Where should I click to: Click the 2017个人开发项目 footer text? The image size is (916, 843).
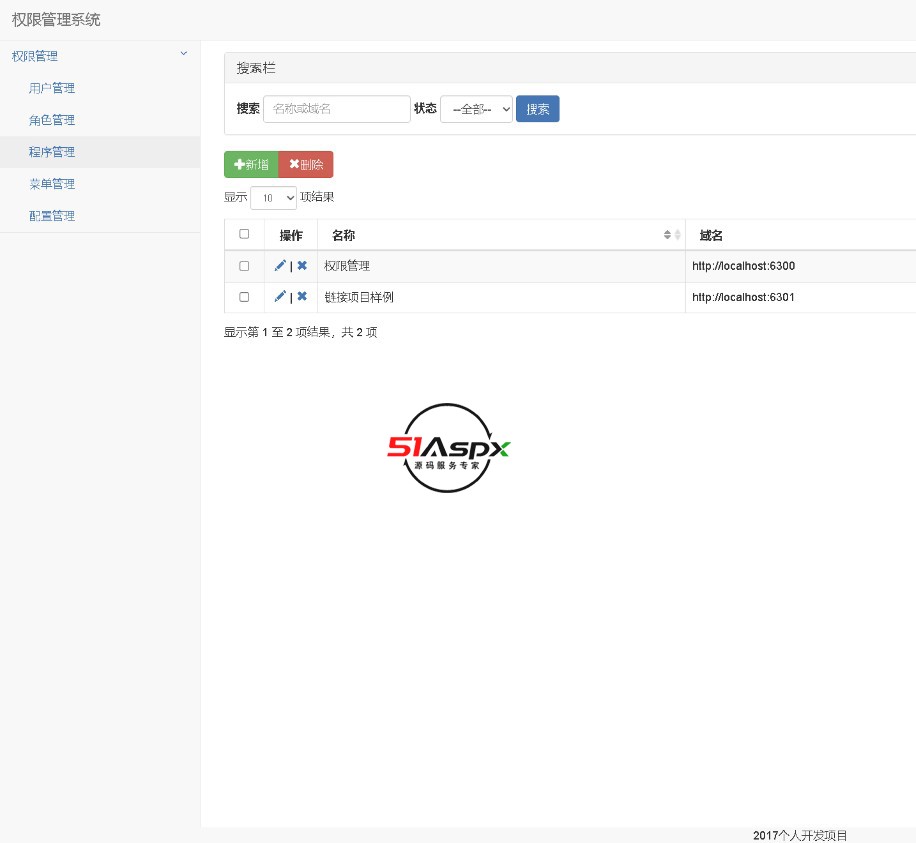[800, 835]
